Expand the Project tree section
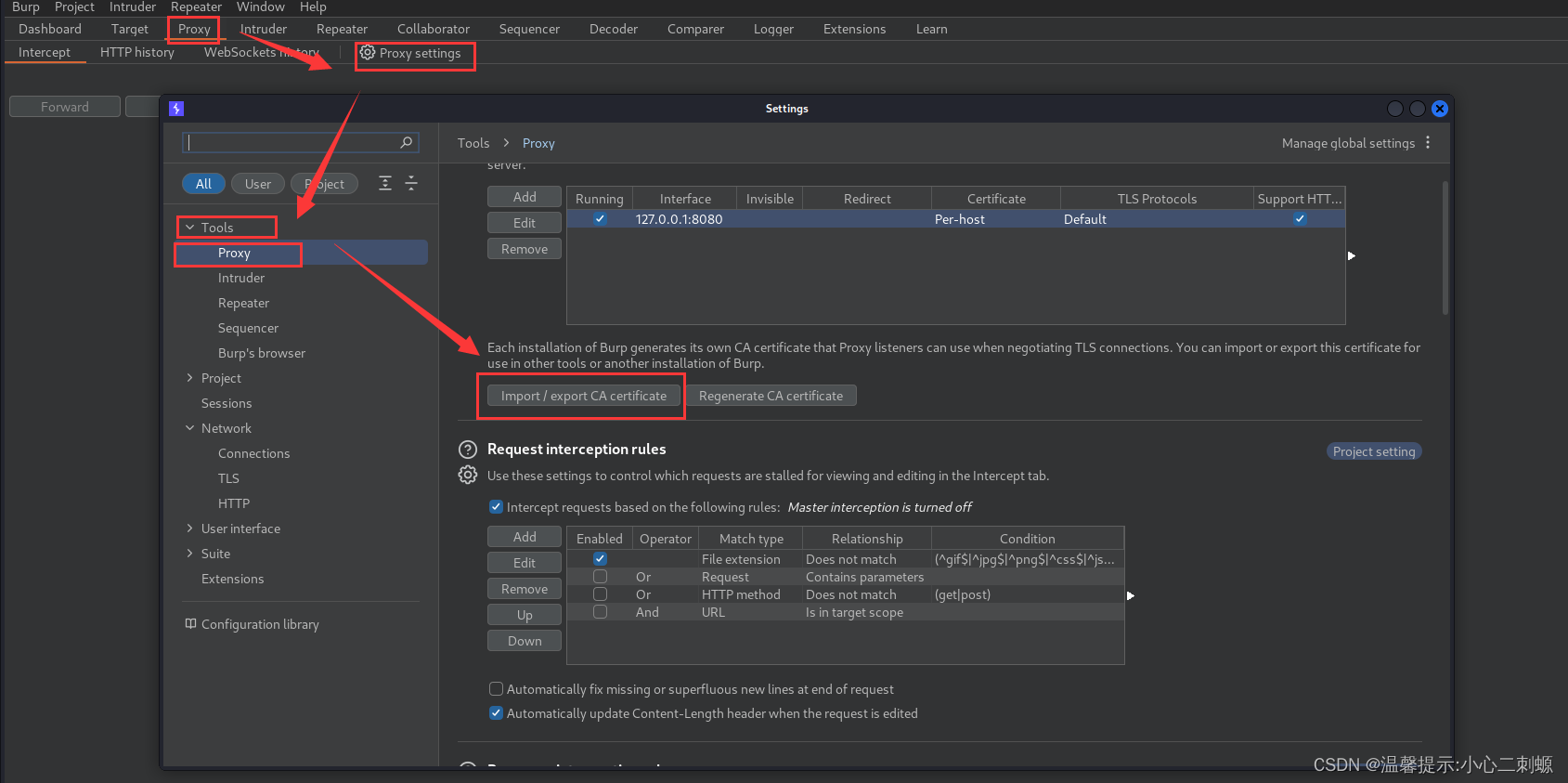This screenshot has height=783, width=1568. (189, 378)
